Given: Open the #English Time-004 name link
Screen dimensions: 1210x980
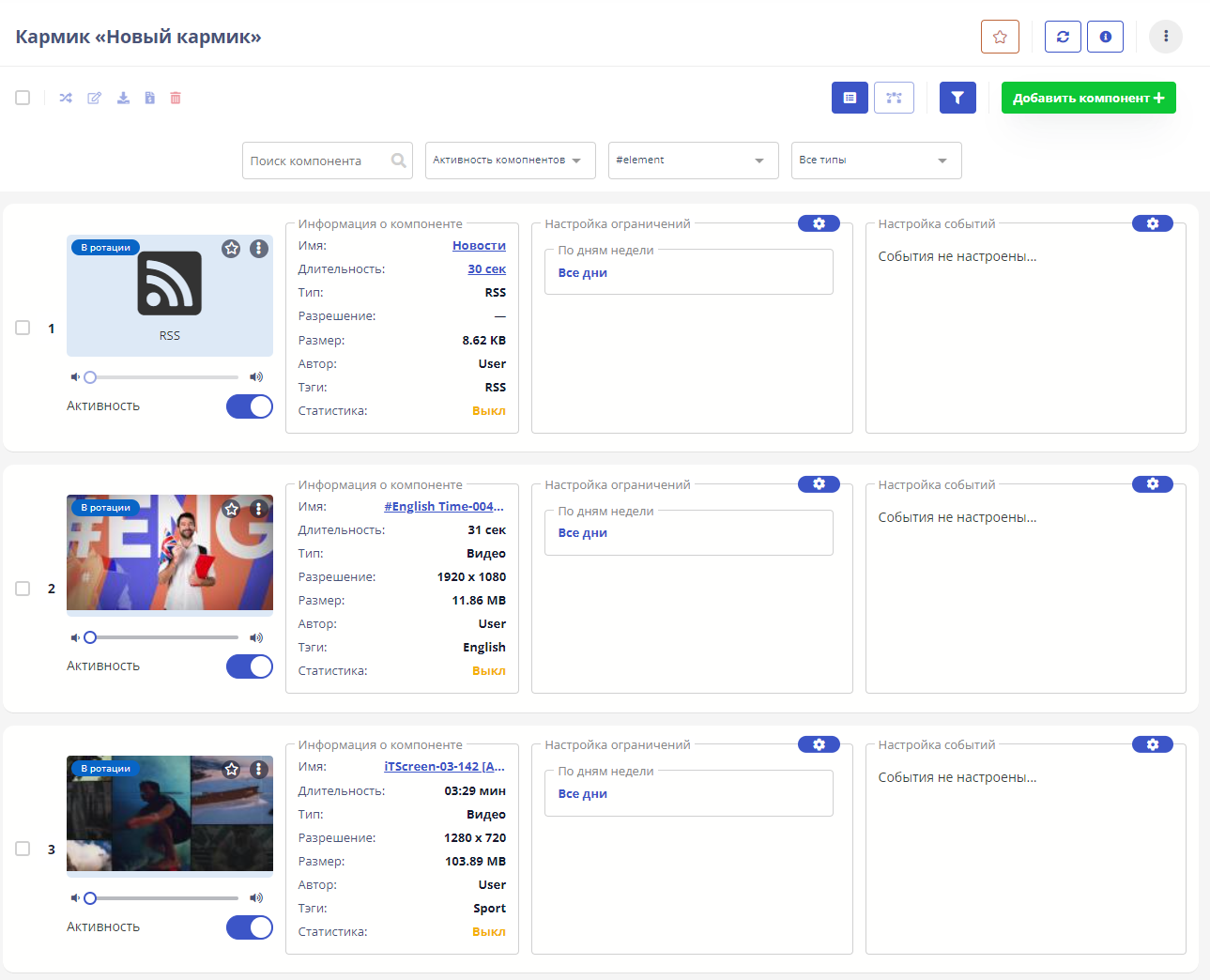Looking at the screenshot, I should point(443,507).
